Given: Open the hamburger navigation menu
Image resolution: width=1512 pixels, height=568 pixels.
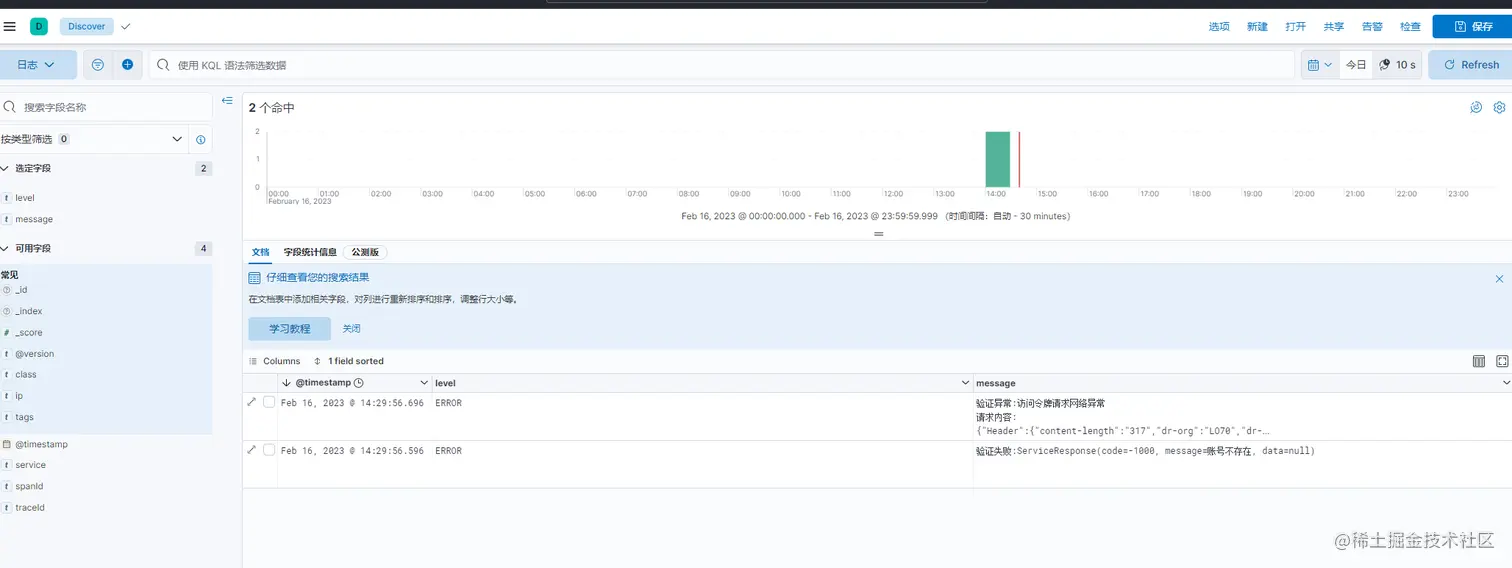Looking at the screenshot, I should [10, 26].
